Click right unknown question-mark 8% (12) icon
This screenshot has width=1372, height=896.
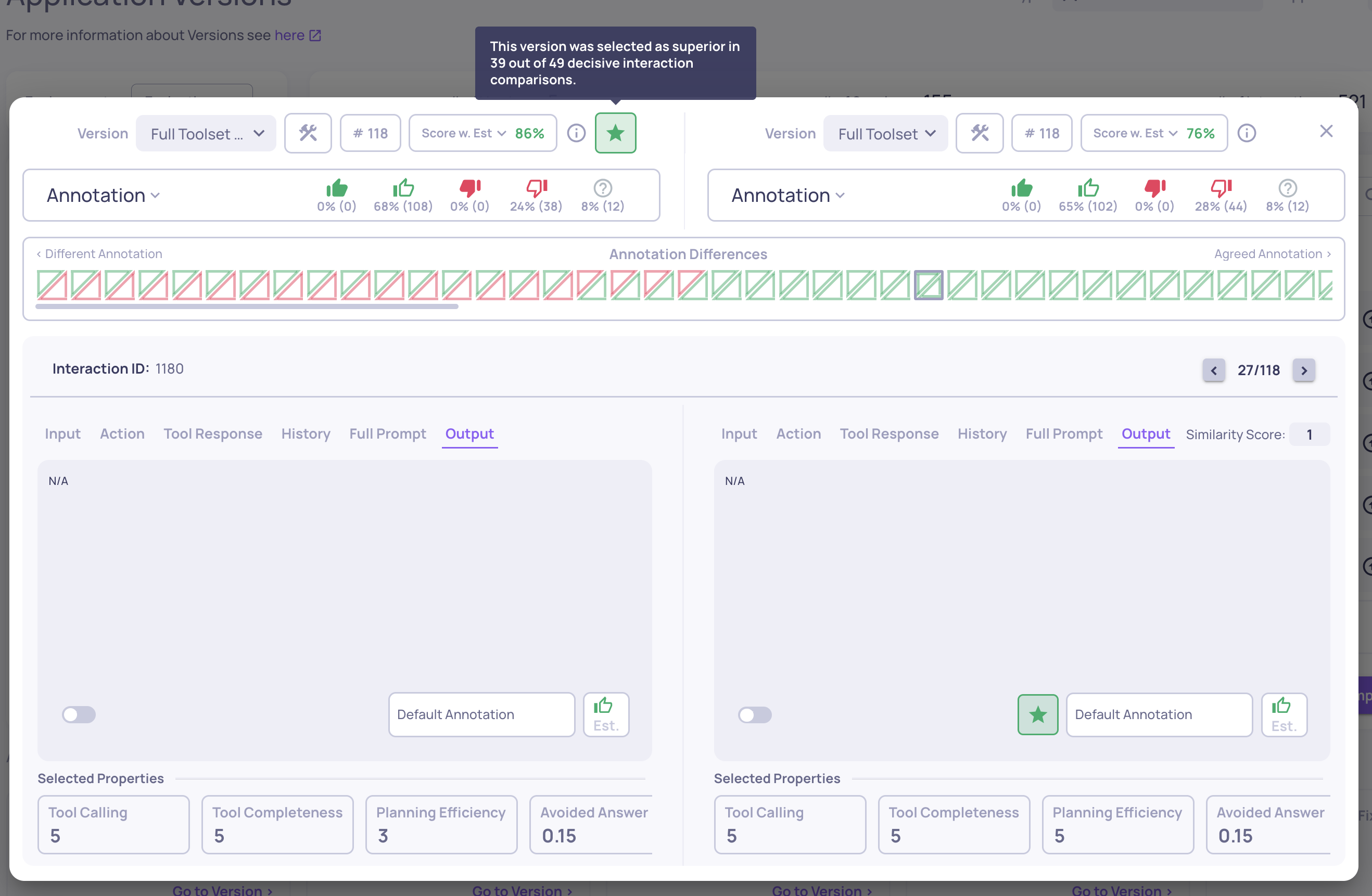click(1287, 188)
